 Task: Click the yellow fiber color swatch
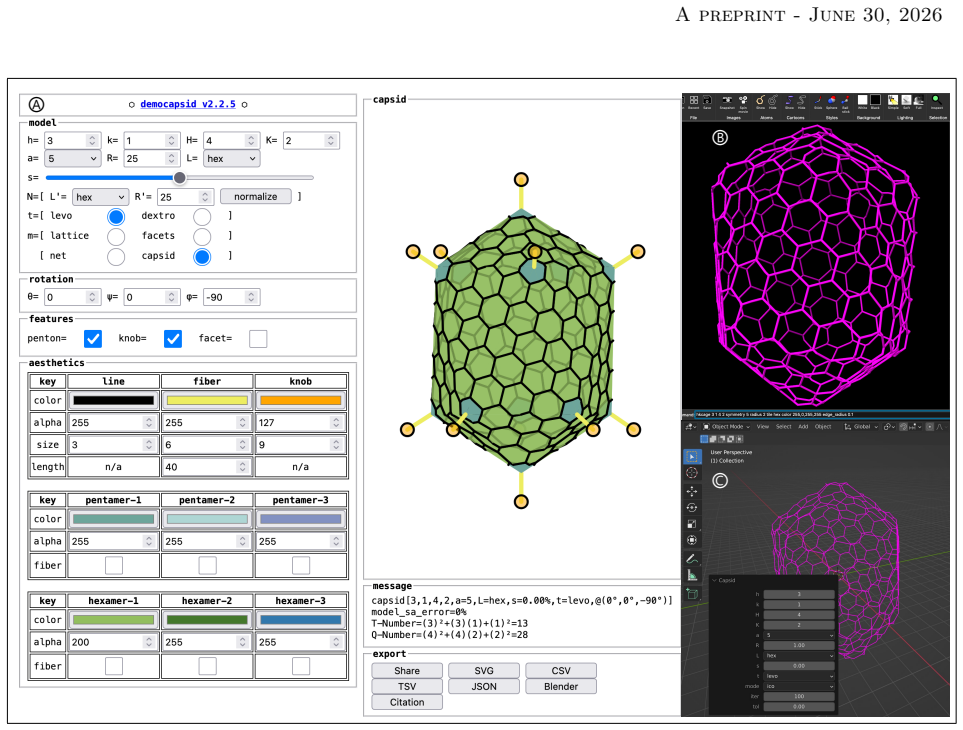207,400
